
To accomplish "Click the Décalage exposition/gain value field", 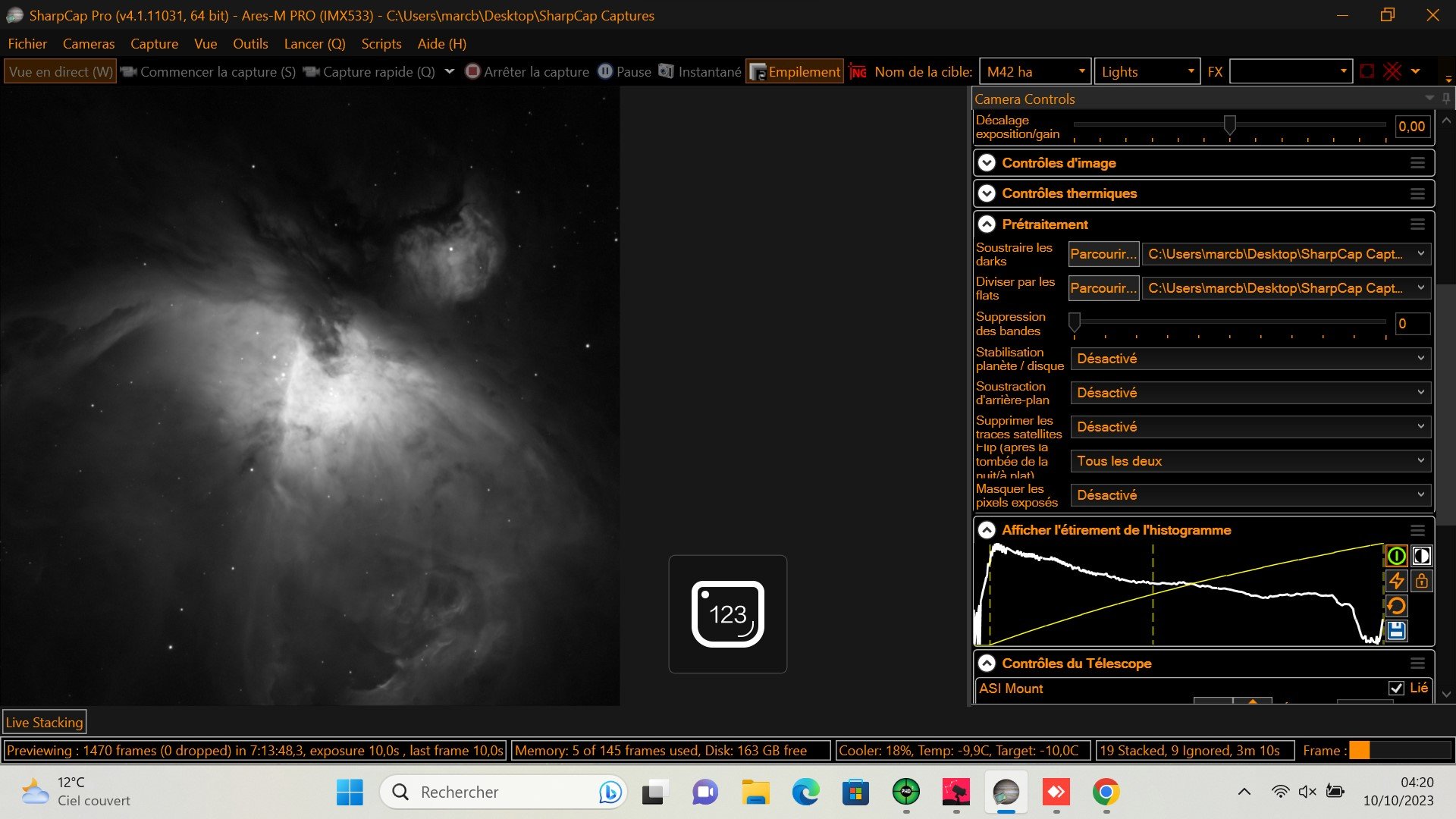I will point(1413,127).
